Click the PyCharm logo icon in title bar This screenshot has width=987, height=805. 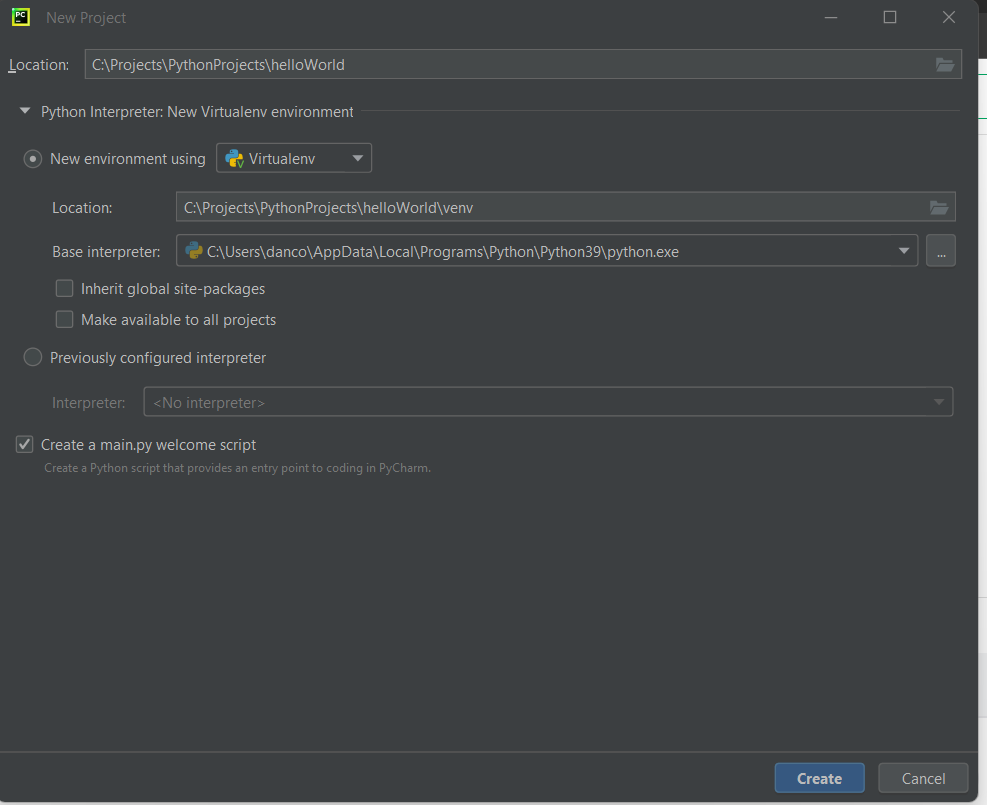point(21,17)
